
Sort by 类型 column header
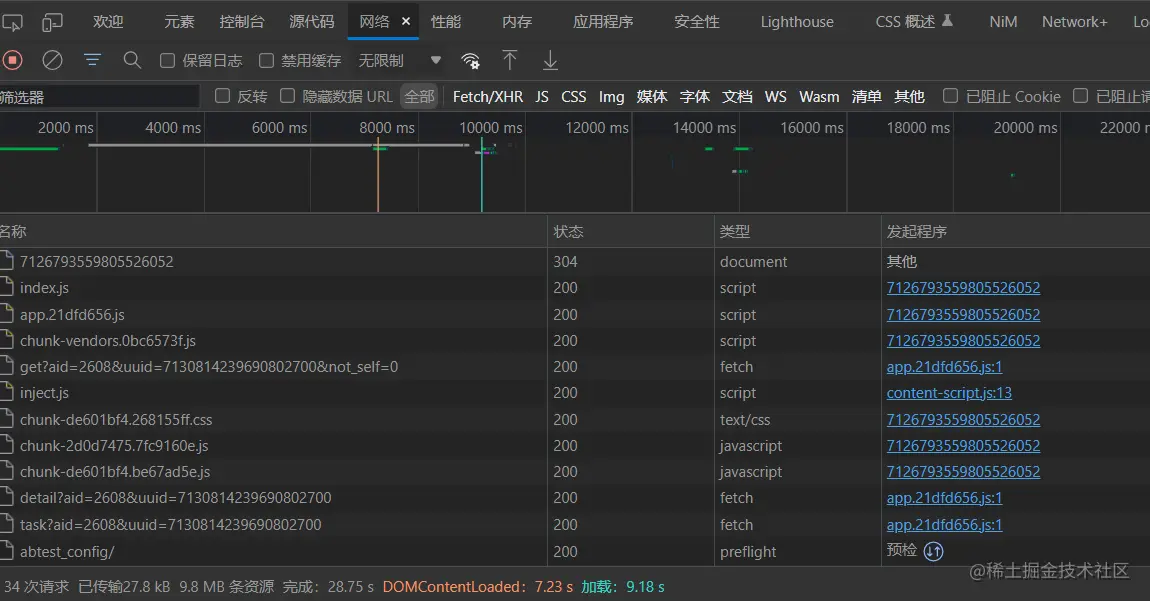click(x=798, y=231)
